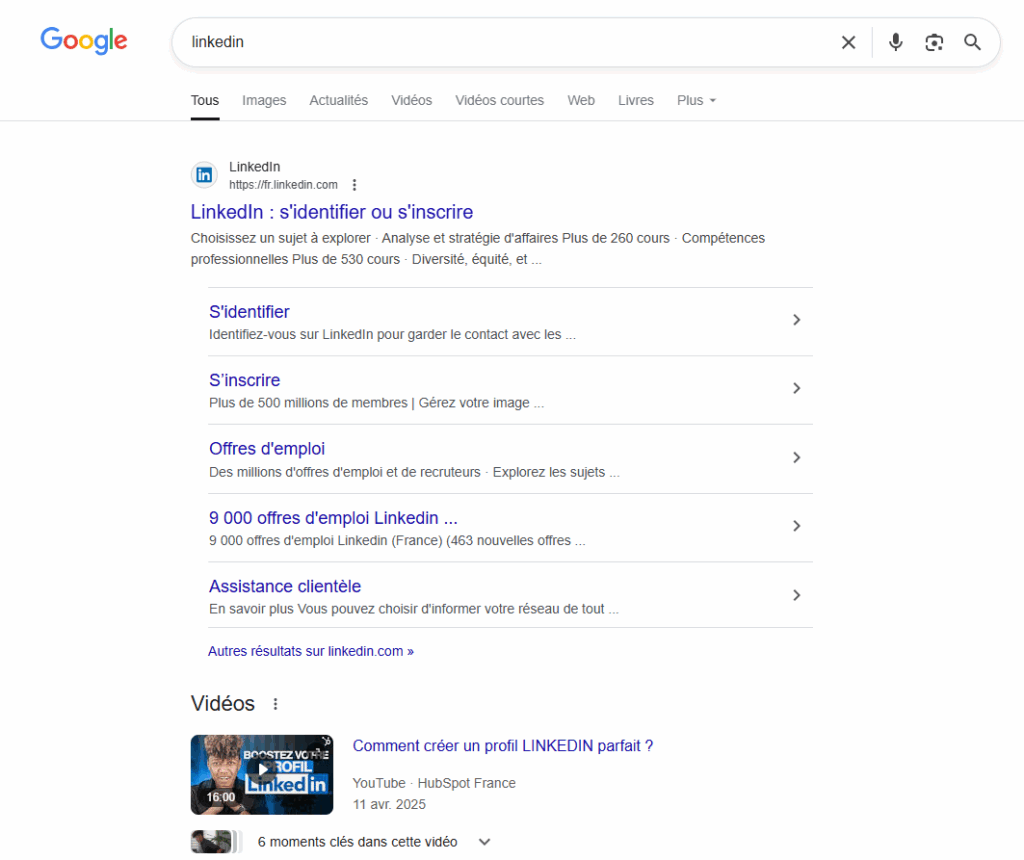Open 9 000 offres d'emploi Linkedin link
The image size is (1024, 860).
[x=333, y=518]
